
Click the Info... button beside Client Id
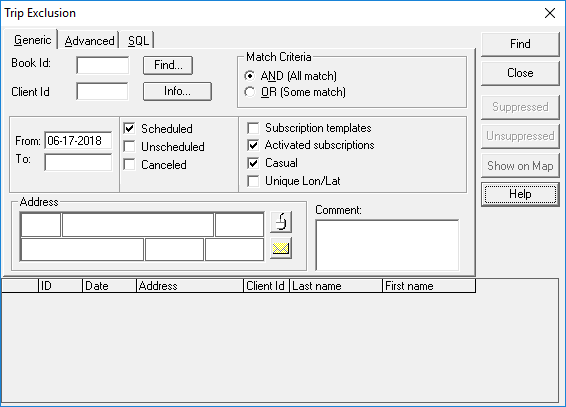click(177, 91)
